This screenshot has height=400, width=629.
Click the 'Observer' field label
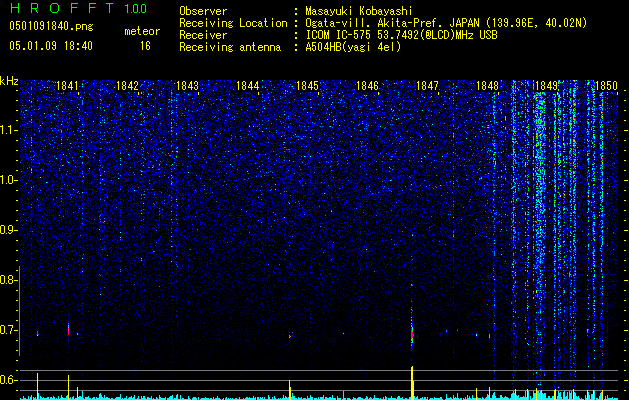click(203, 11)
